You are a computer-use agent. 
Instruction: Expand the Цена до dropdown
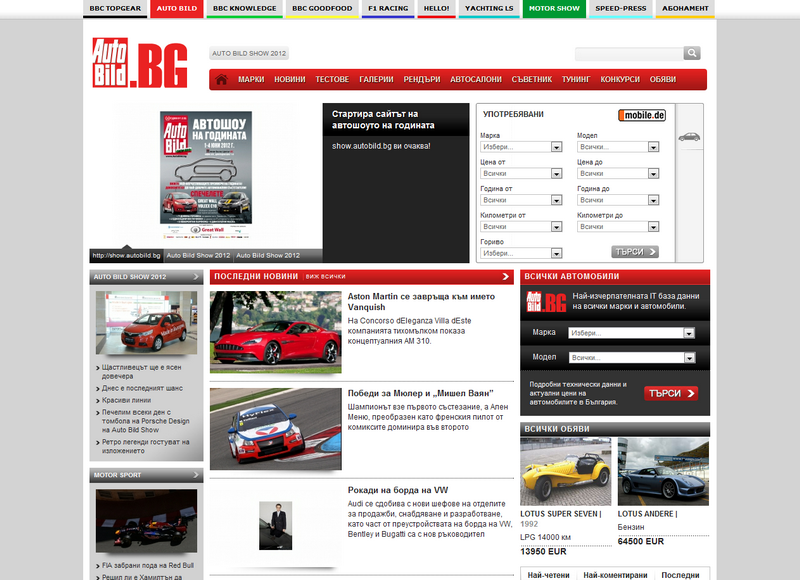(x=618, y=173)
